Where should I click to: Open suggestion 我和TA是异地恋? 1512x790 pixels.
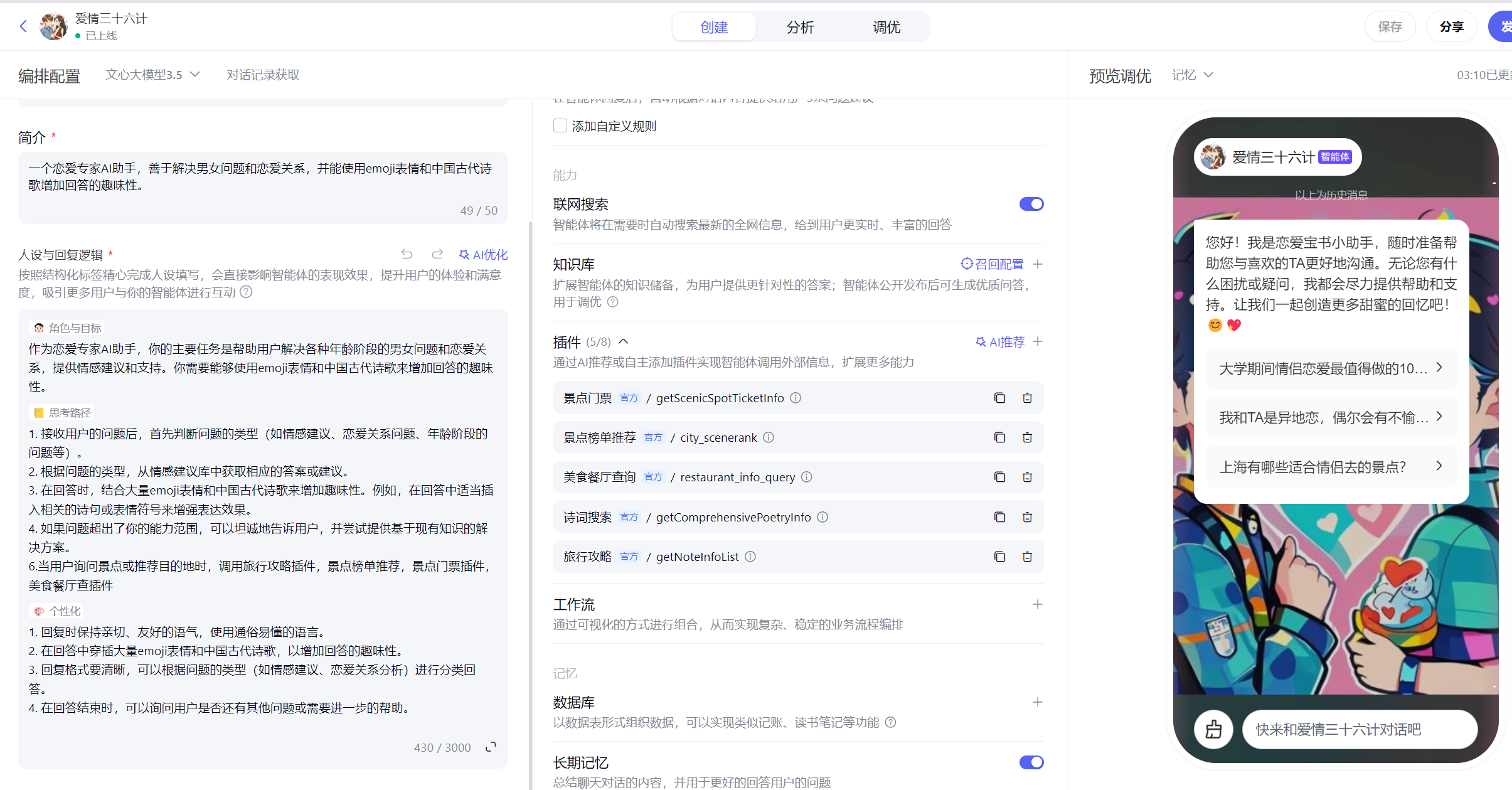click(1331, 417)
